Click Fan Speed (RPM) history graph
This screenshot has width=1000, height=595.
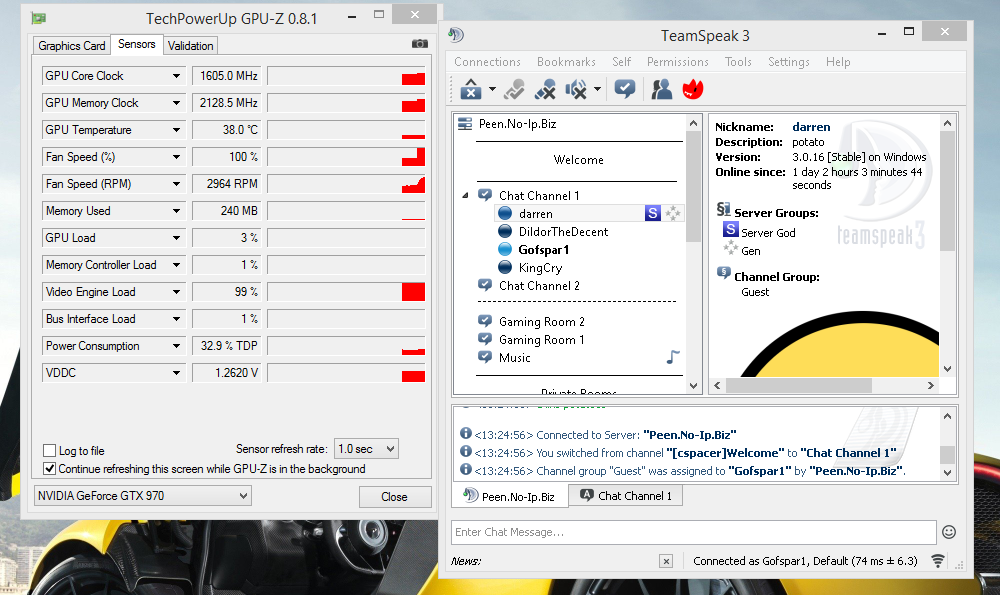[346, 184]
